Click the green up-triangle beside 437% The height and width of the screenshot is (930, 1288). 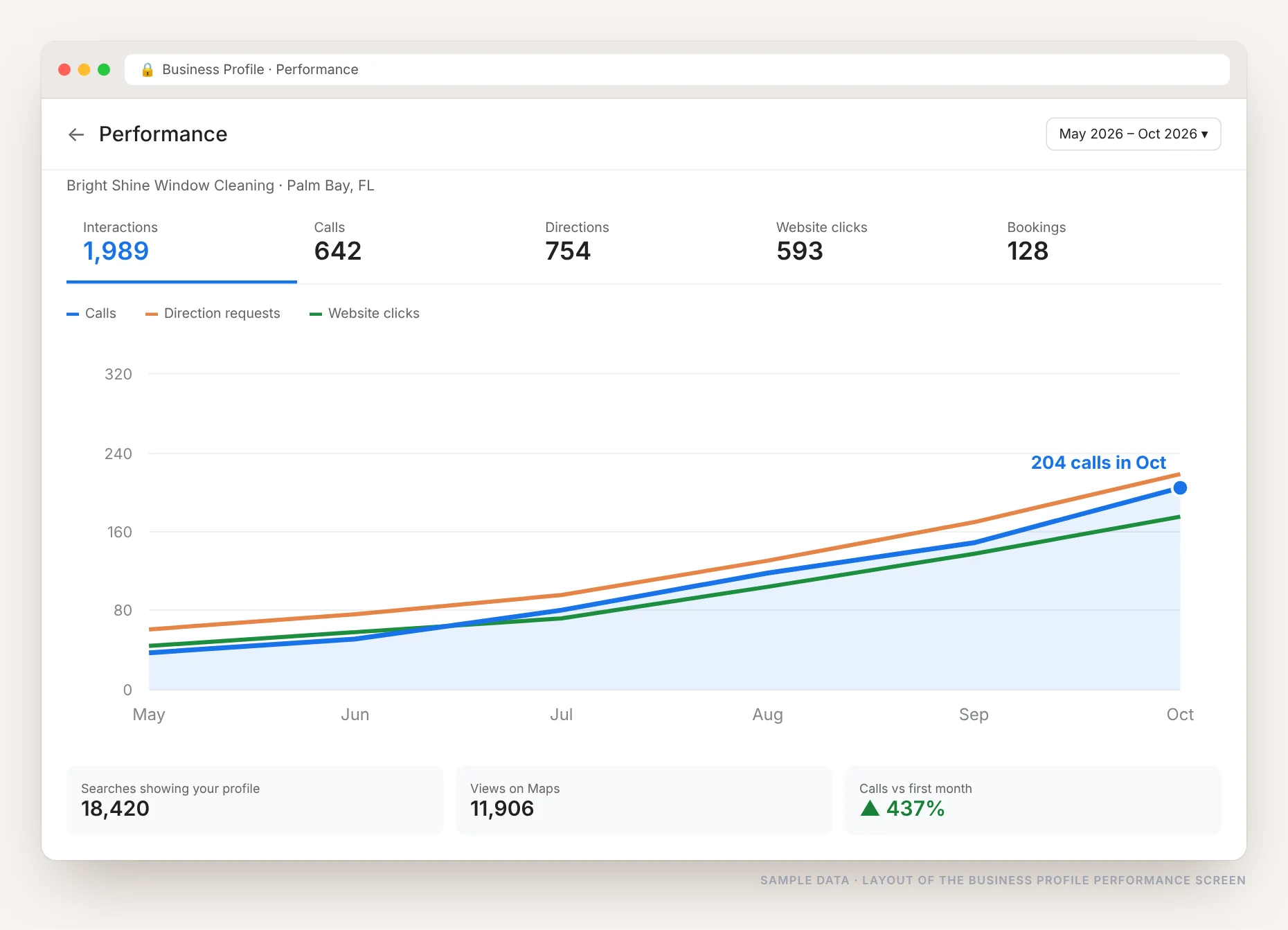pos(870,808)
